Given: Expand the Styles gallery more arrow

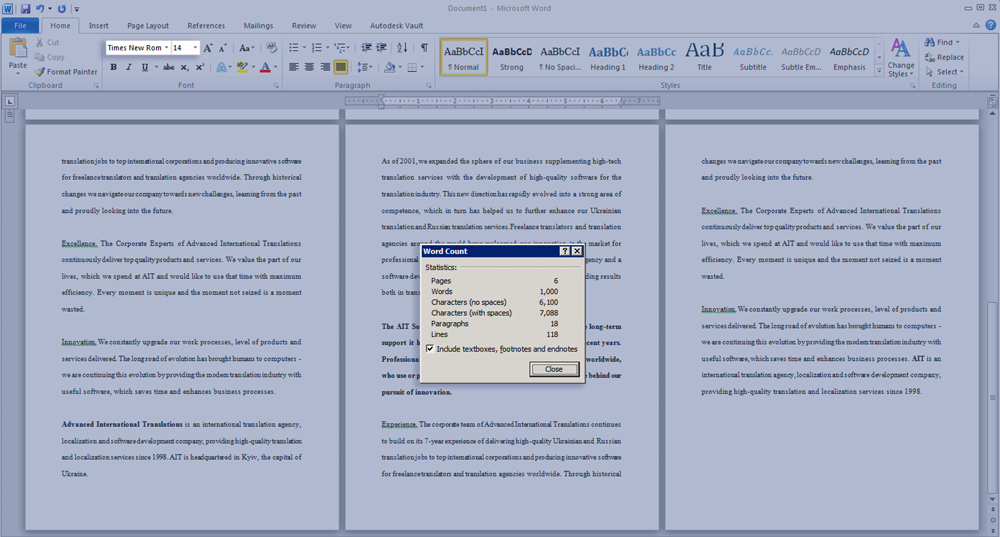Looking at the screenshot, I should tap(879, 71).
